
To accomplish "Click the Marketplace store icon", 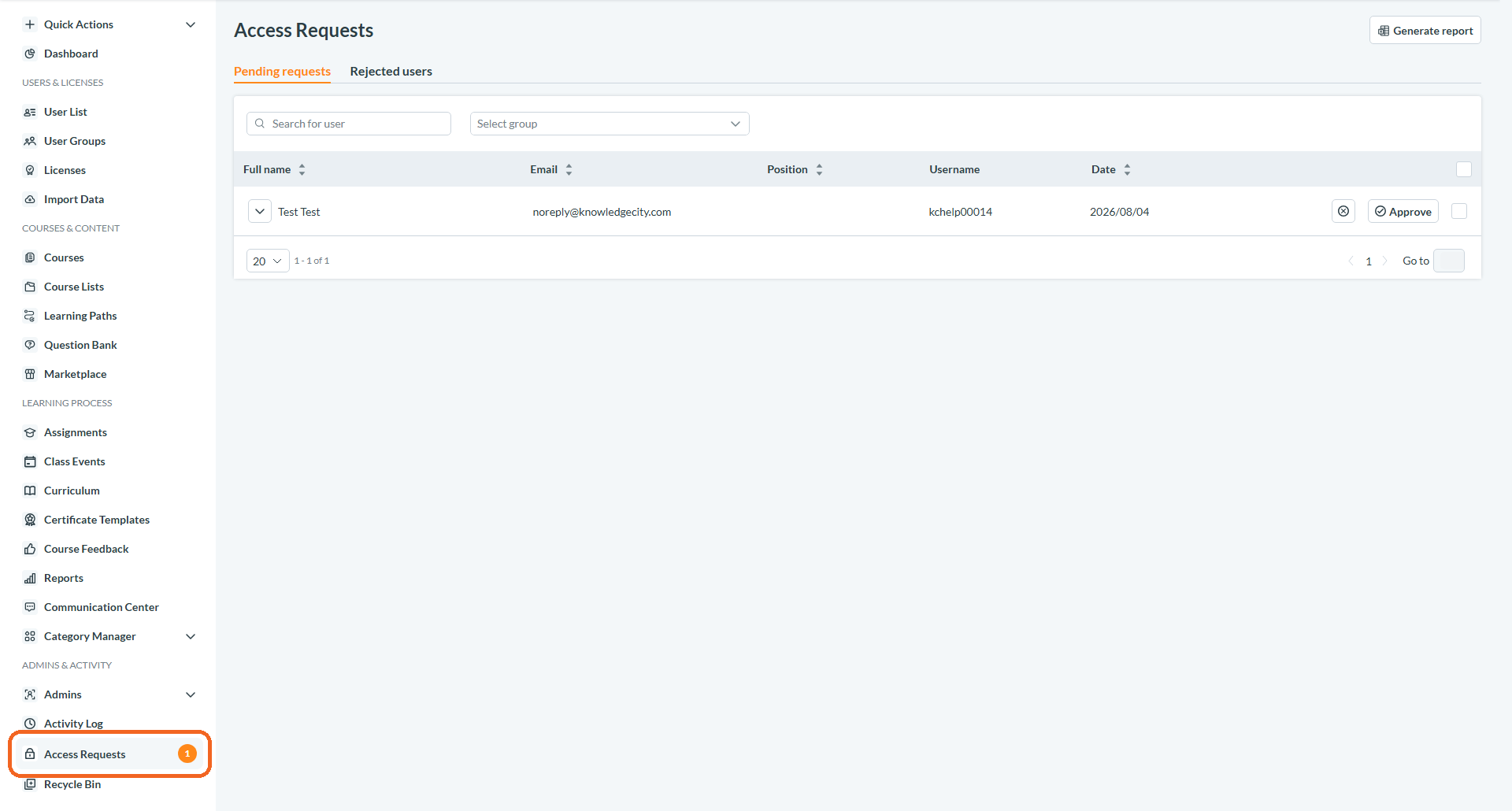I will [30, 374].
